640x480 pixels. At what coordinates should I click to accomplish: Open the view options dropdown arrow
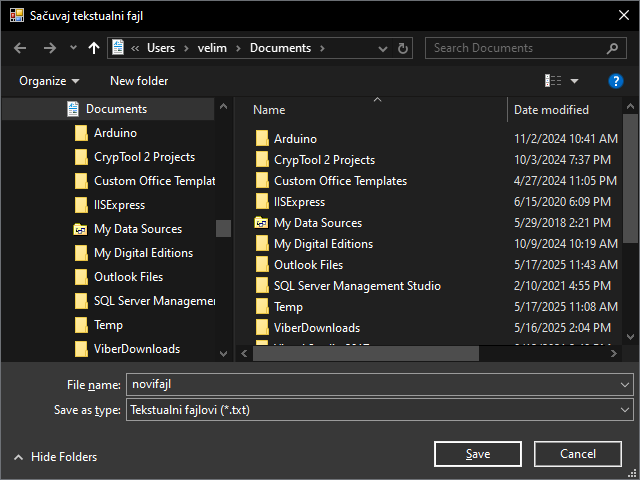pos(574,81)
